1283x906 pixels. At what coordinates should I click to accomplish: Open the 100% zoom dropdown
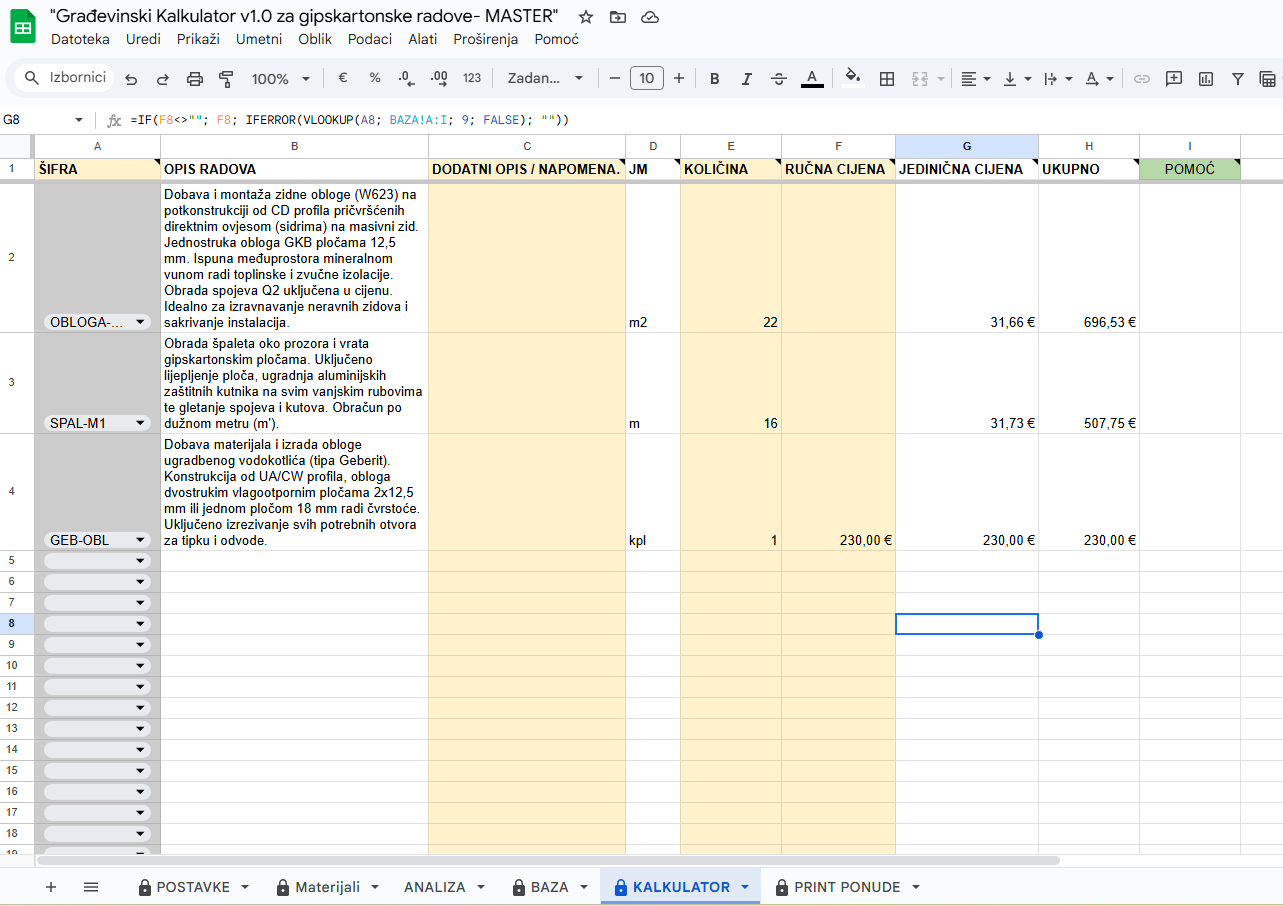click(280, 79)
